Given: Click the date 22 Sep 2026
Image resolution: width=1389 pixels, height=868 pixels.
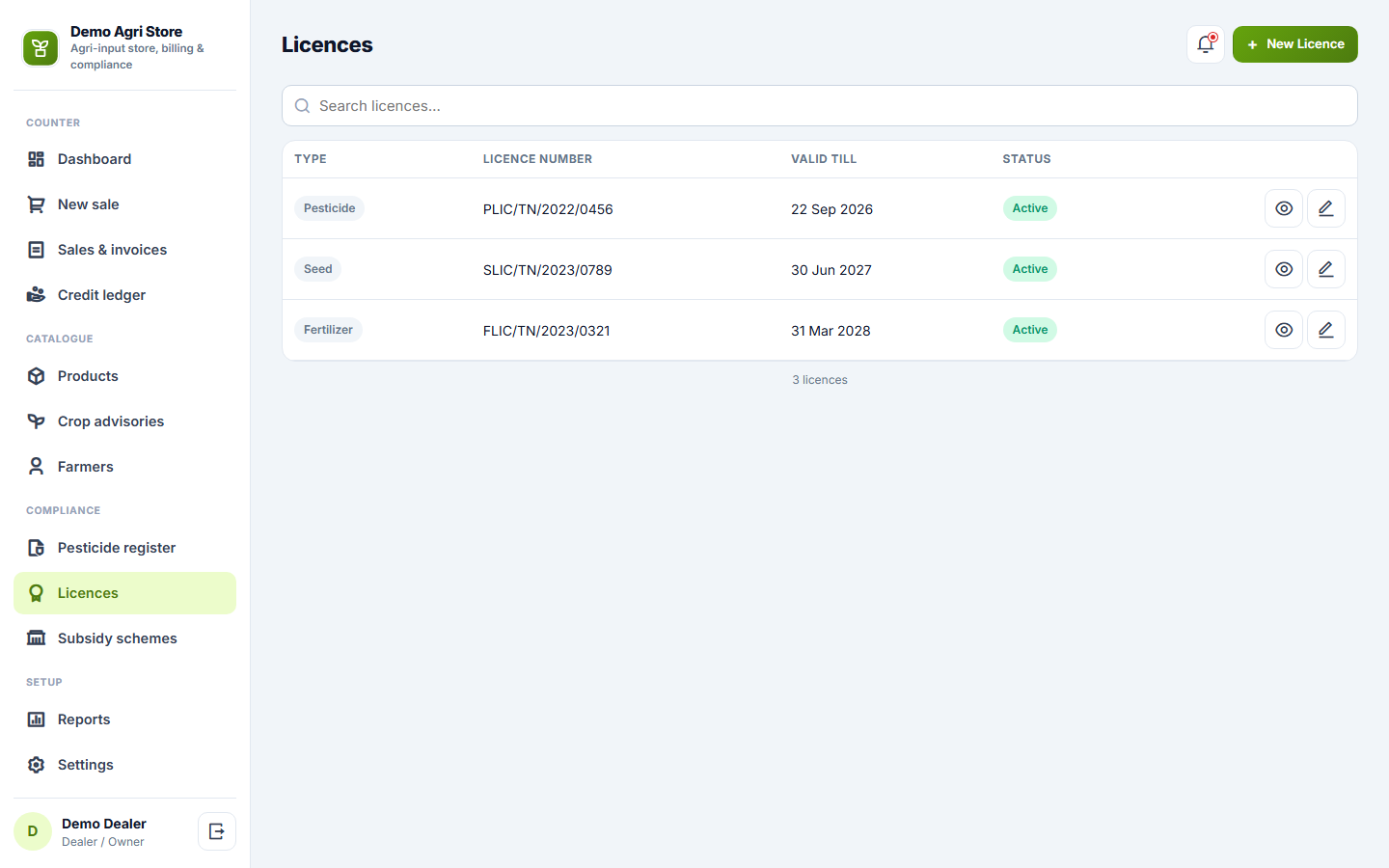Looking at the screenshot, I should pyautogui.click(x=831, y=209).
